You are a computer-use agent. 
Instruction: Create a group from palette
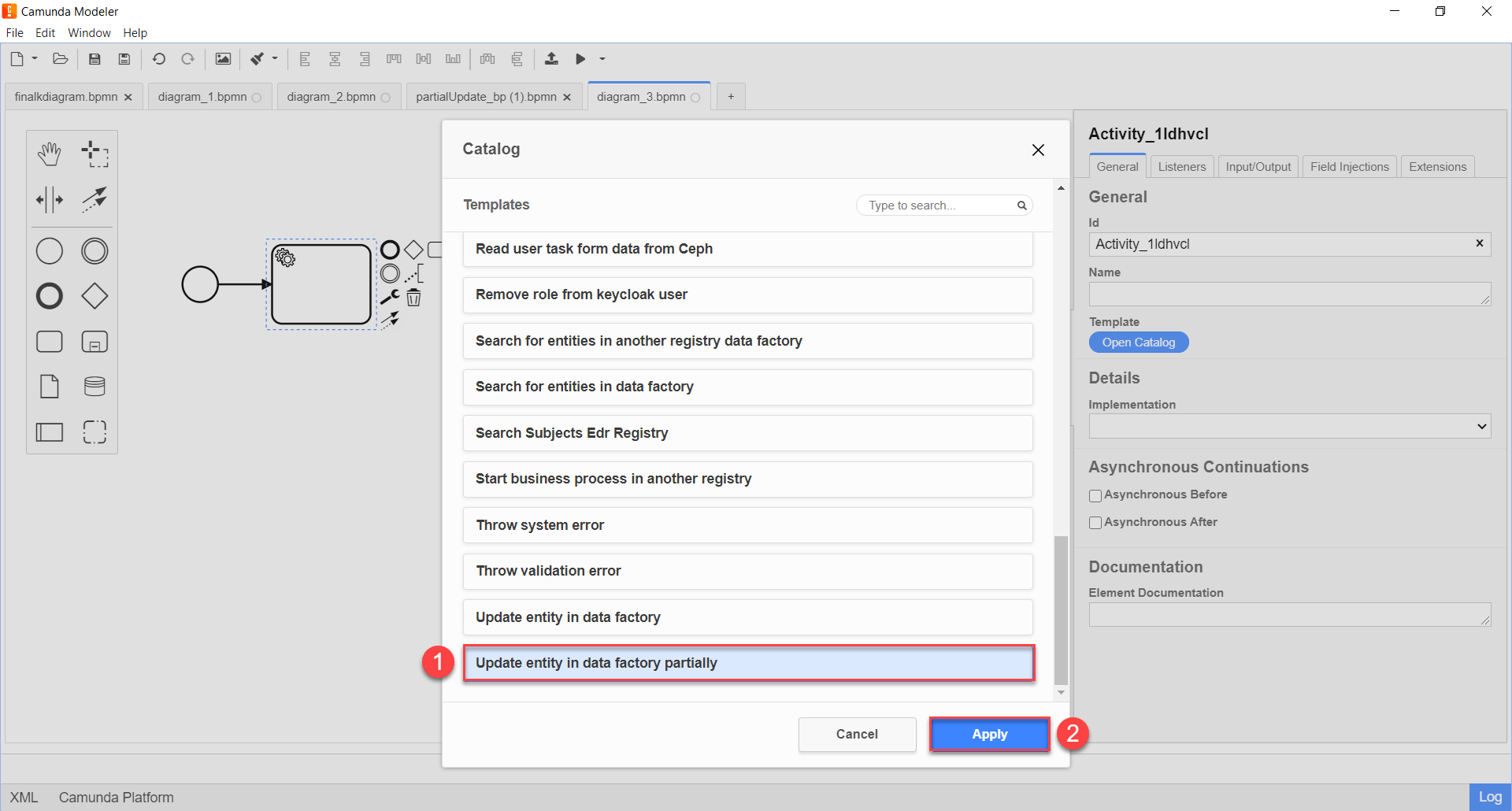coord(94,432)
